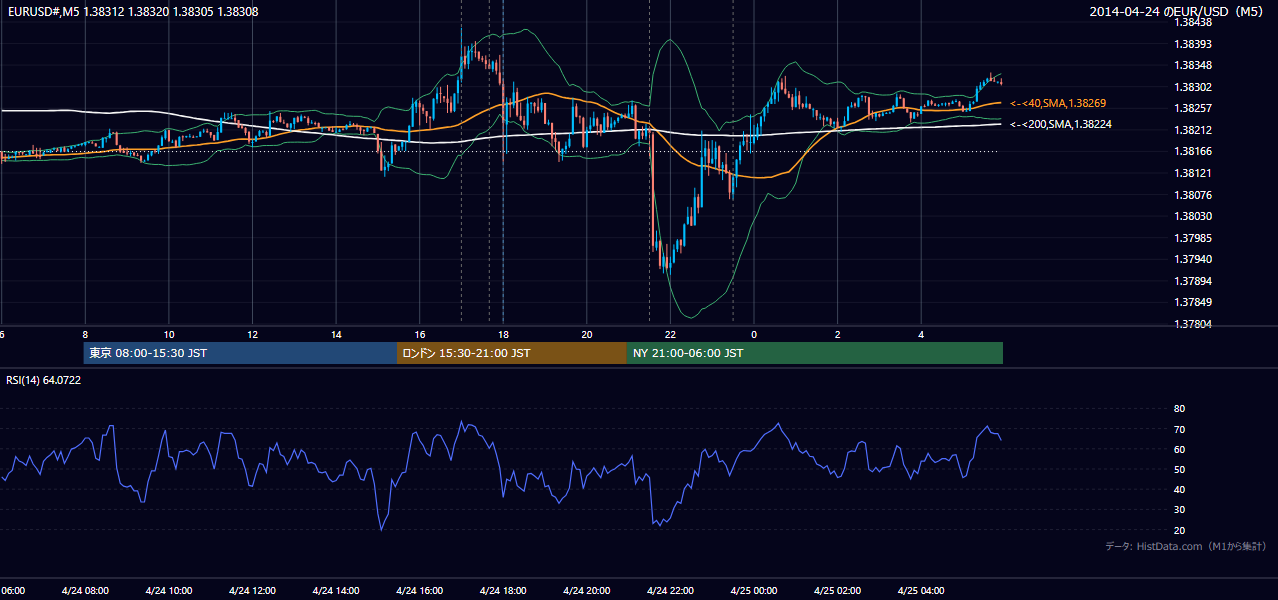The image size is (1278, 600).
Task: Click price axis value 1.37894
Action: [x=1192, y=281]
